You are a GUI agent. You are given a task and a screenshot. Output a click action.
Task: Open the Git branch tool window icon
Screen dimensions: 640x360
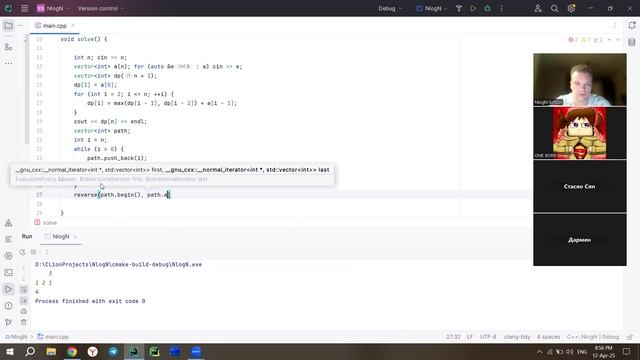tap(8, 322)
